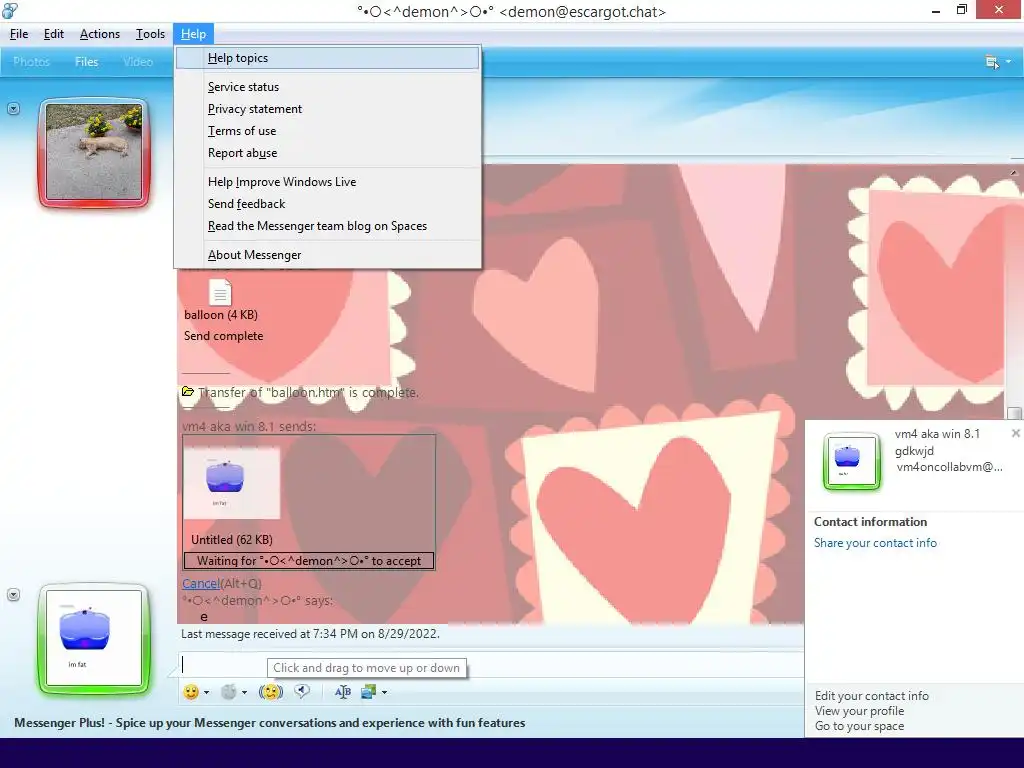The height and width of the screenshot is (768, 1024).
Task: Click the Untitled image transfer preview
Action: click(232, 482)
